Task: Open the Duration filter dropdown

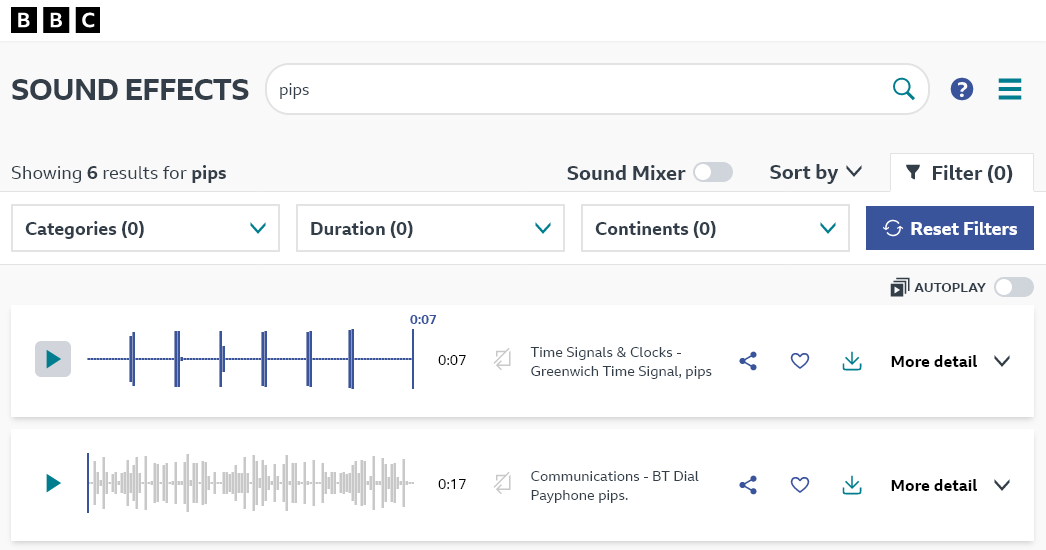Action: [x=431, y=229]
